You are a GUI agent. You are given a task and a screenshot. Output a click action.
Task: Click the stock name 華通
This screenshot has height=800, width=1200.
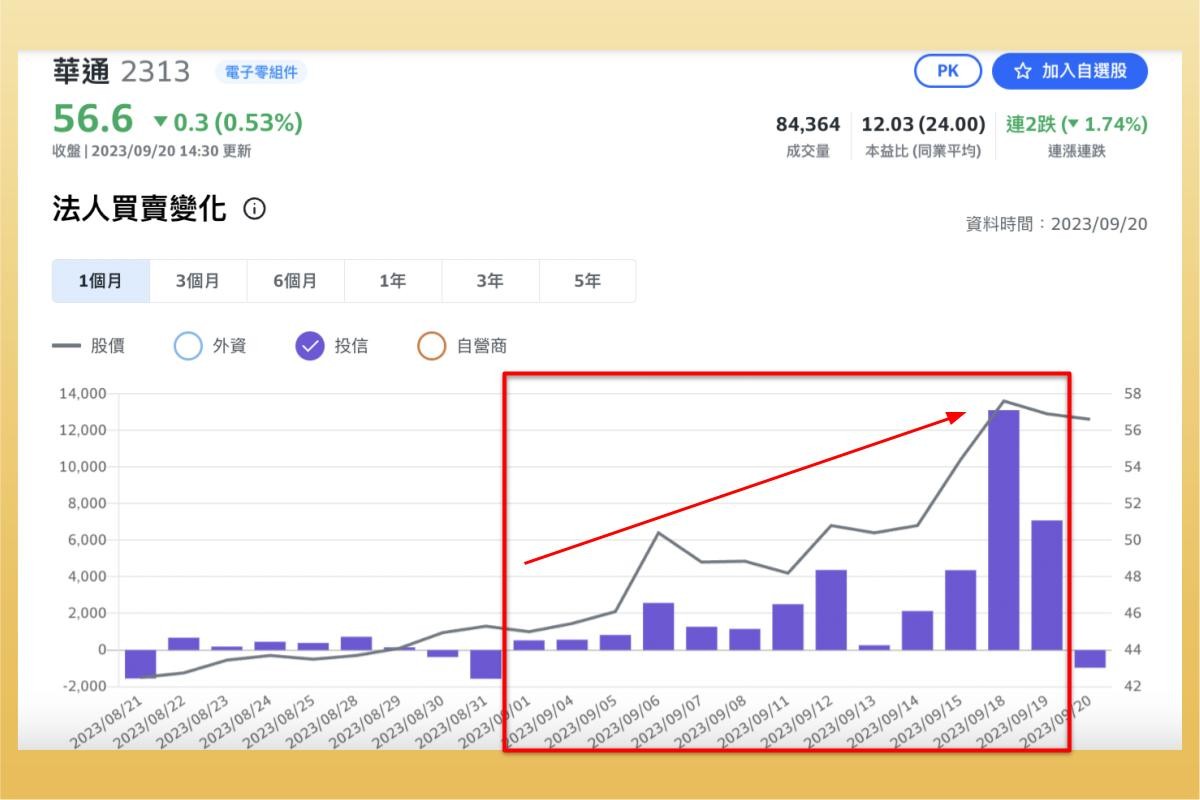point(80,71)
